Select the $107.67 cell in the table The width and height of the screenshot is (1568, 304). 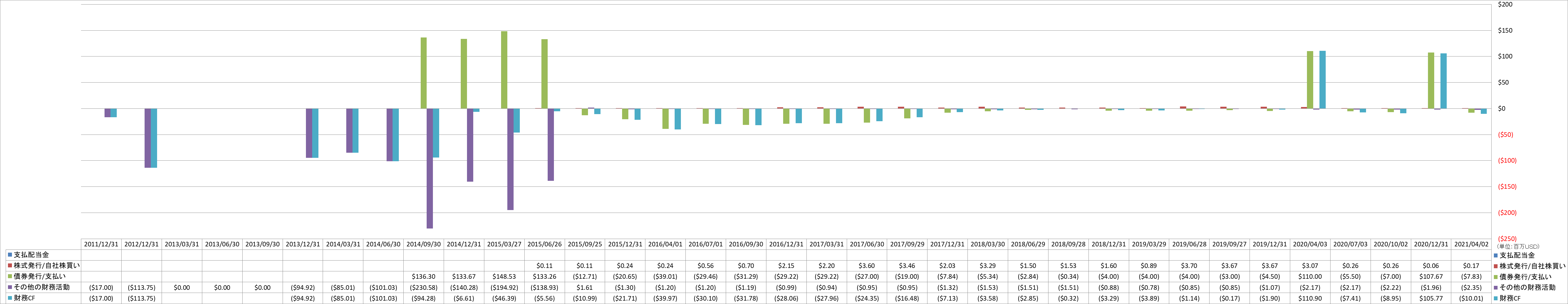[x=1431, y=277]
